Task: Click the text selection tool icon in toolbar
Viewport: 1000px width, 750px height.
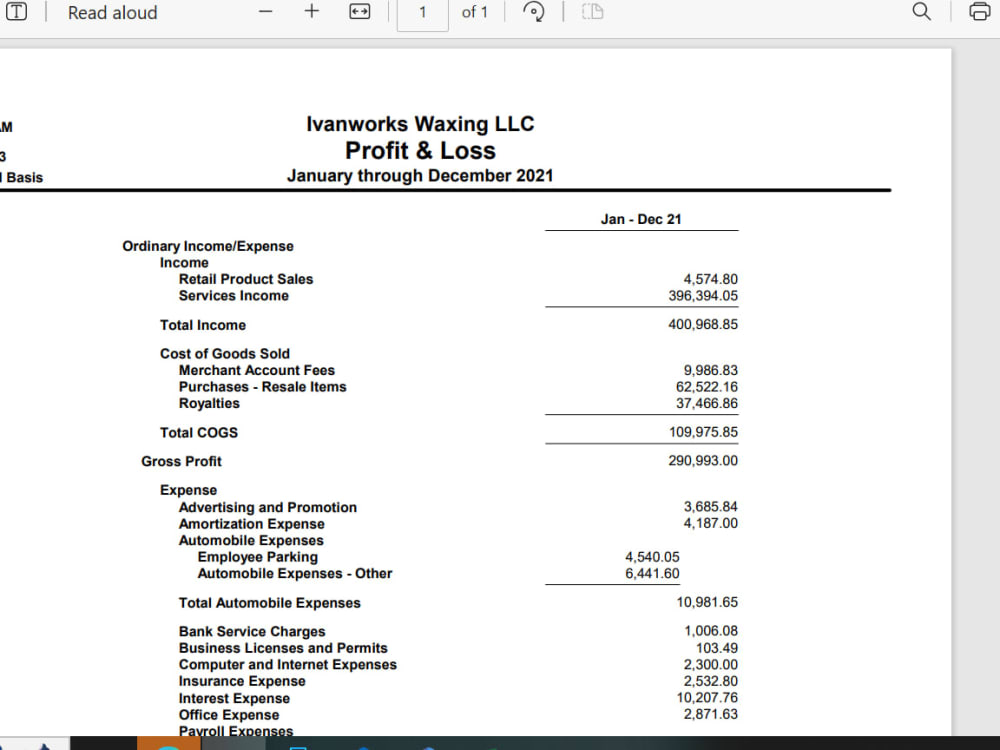Action: 17,11
